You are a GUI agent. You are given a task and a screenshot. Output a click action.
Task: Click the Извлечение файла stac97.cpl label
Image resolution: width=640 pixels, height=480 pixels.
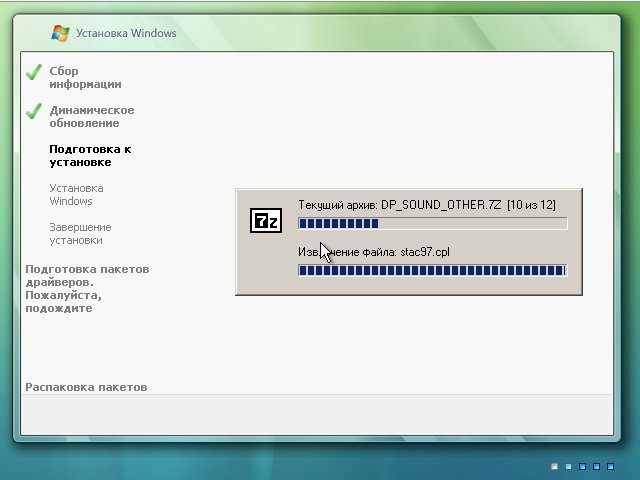point(374,252)
